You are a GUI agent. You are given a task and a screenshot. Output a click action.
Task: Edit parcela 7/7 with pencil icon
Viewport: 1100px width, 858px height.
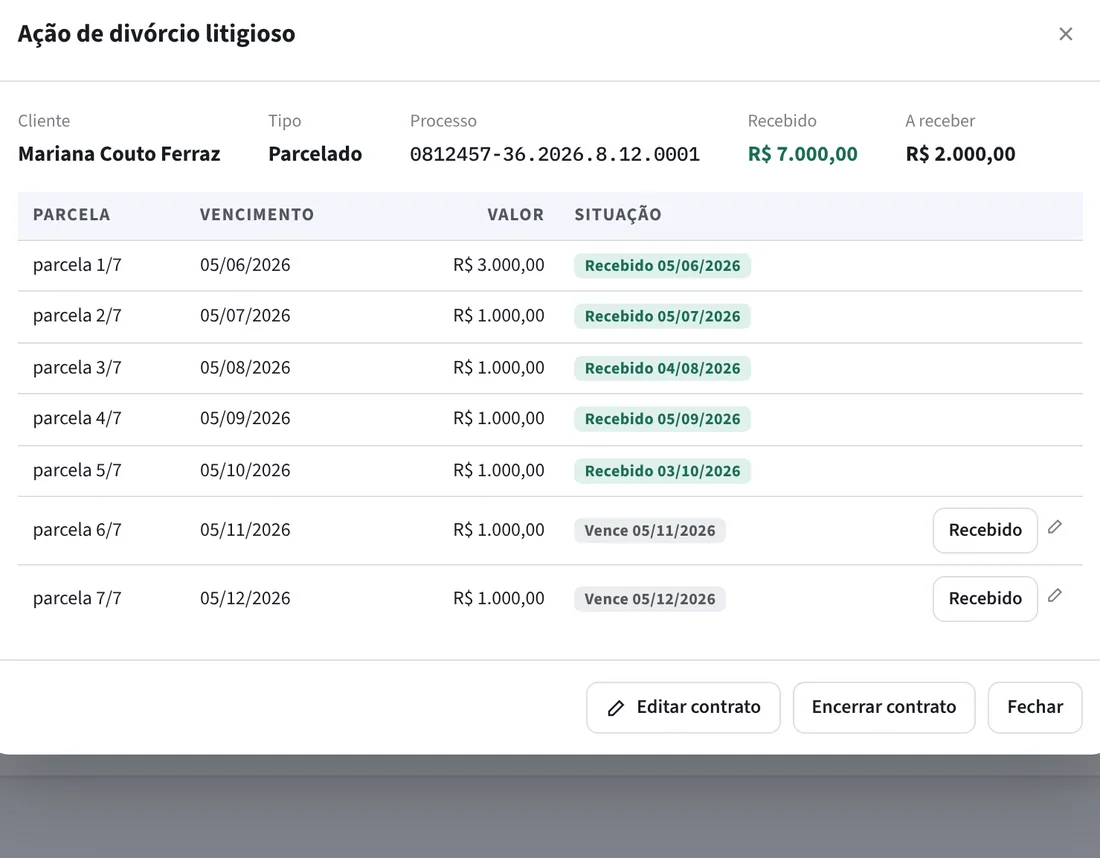pyautogui.click(x=1054, y=596)
